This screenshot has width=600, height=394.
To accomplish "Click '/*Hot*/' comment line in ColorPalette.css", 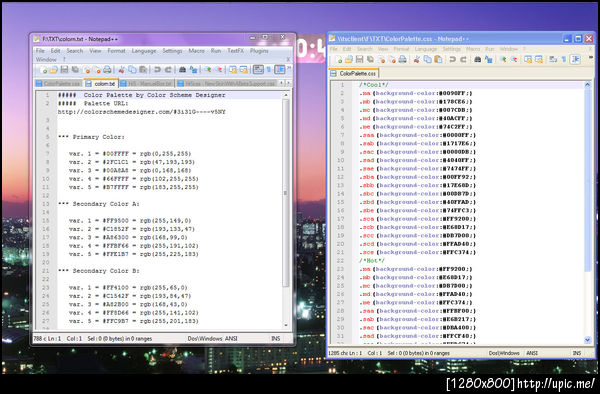I will tap(372, 260).
